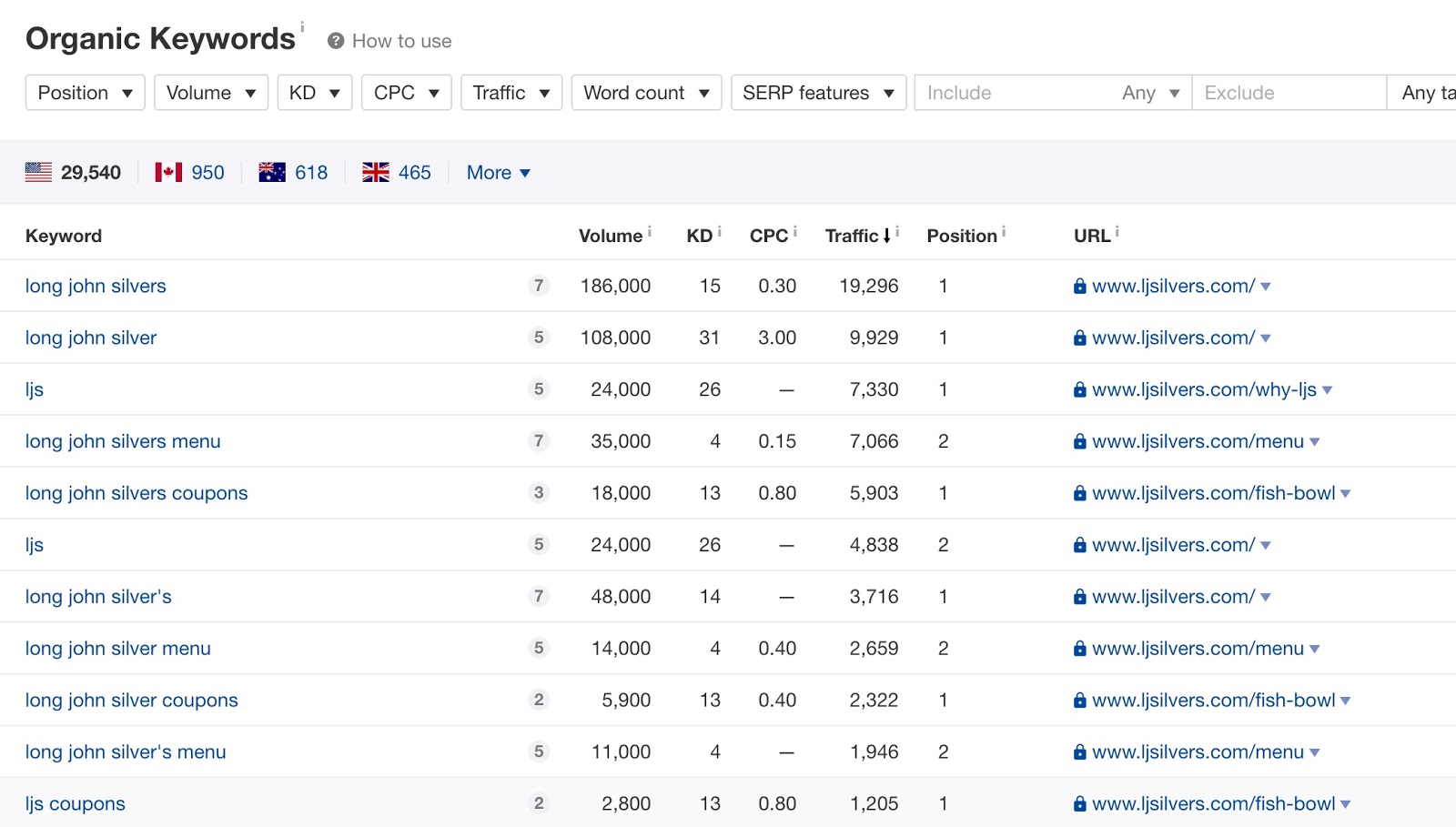Image resolution: width=1456 pixels, height=827 pixels.
Task: Click SERP features badge 2 for long john silver coupons
Action: coord(539,700)
